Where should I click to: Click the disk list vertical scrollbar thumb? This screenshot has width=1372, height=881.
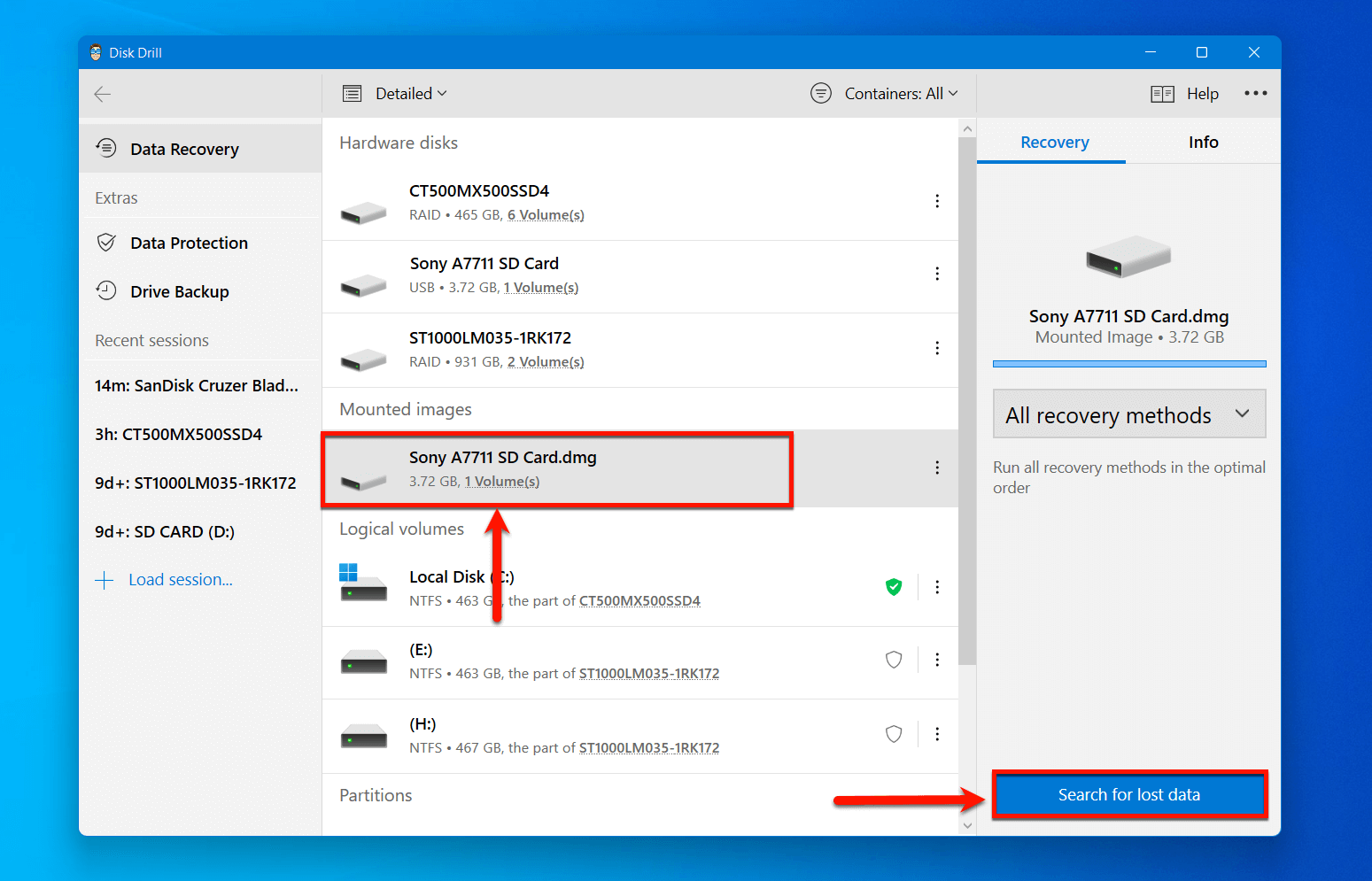point(967,400)
